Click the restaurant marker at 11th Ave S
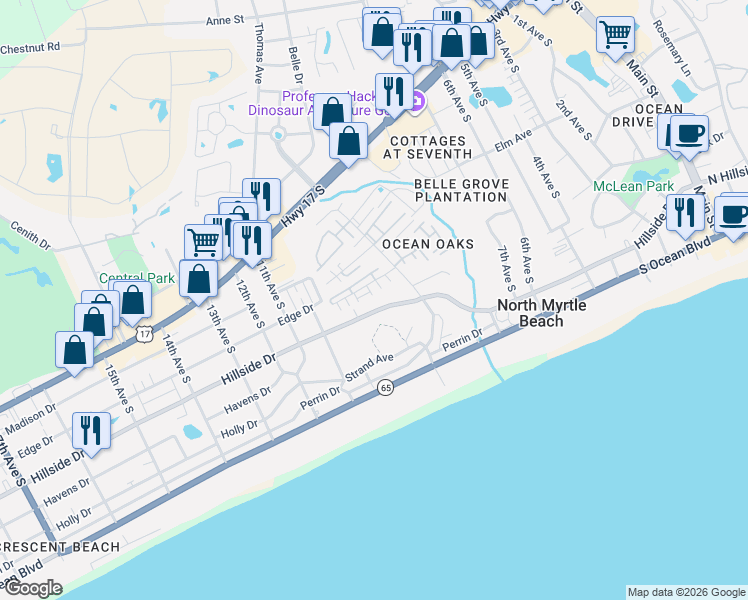 point(252,244)
